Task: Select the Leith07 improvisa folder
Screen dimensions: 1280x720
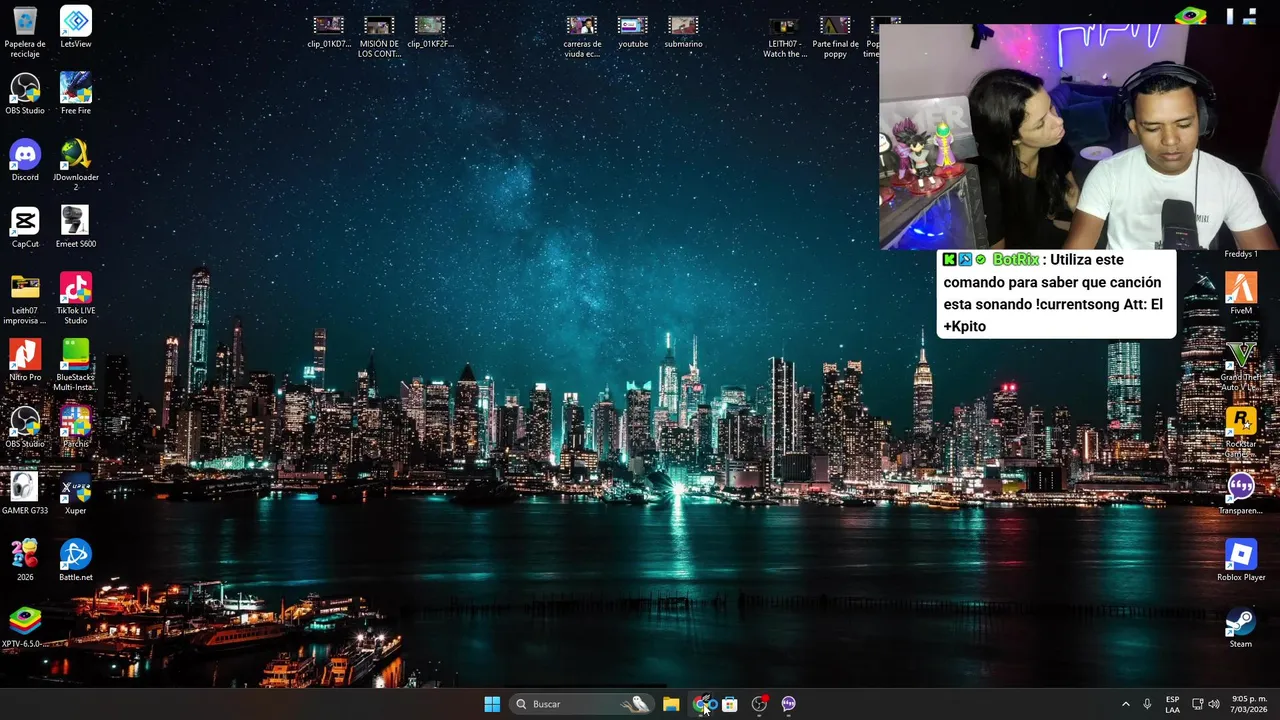Action: pos(25,298)
